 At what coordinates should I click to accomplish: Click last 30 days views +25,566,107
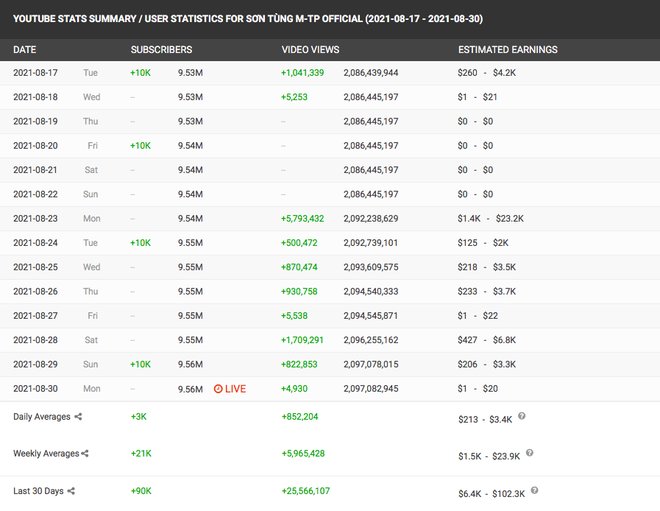pos(306,491)
